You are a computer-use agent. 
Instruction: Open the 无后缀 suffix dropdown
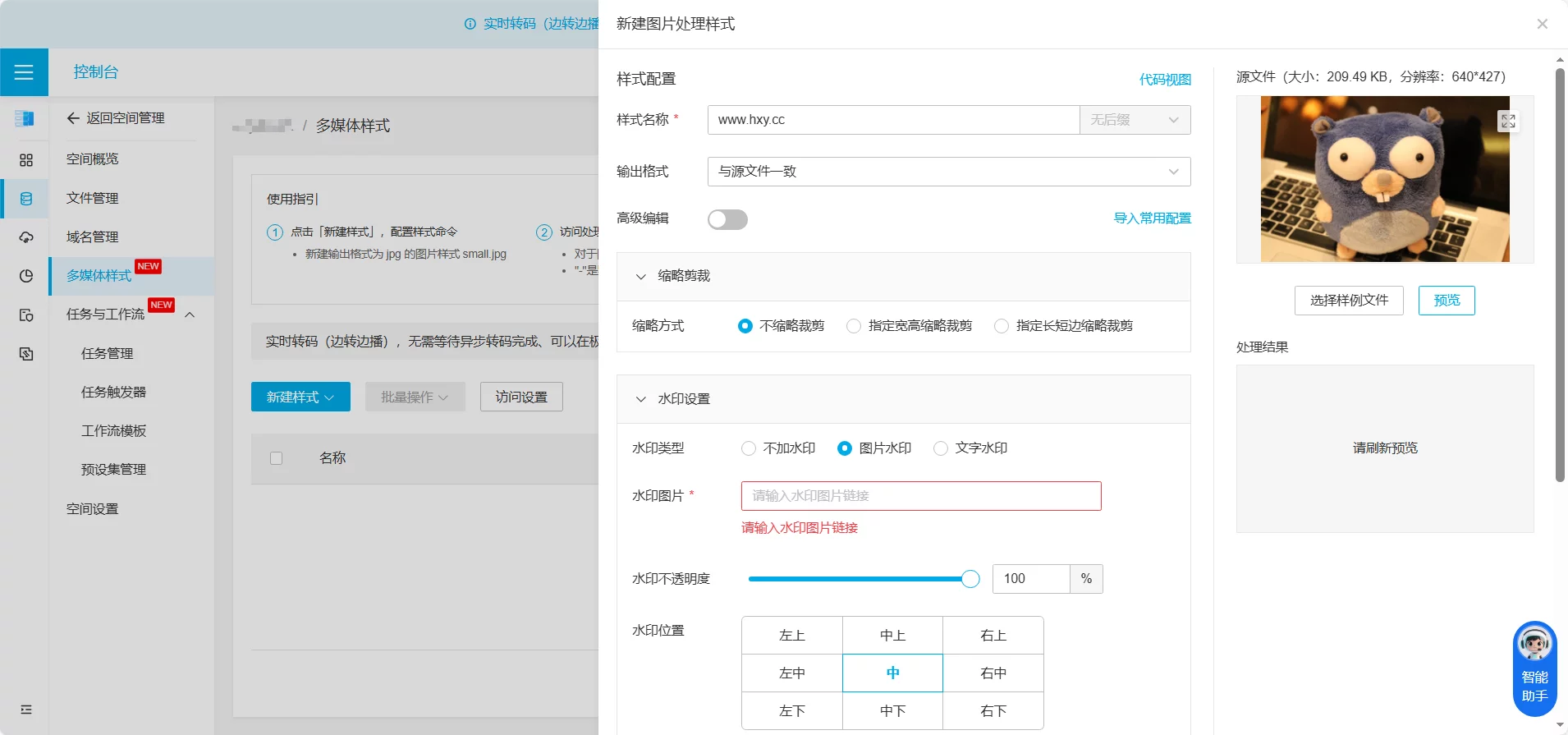pyautogui.click(x=1135, y=120)
